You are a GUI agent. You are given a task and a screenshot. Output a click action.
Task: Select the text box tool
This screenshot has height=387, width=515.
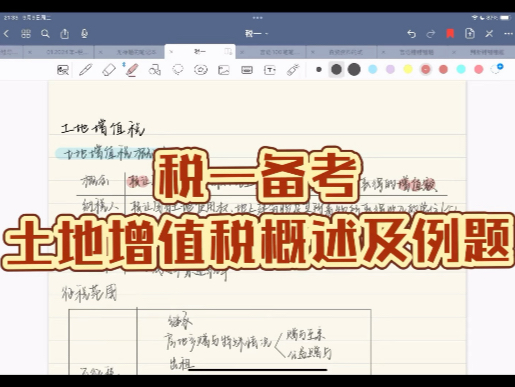click(270, 70)
